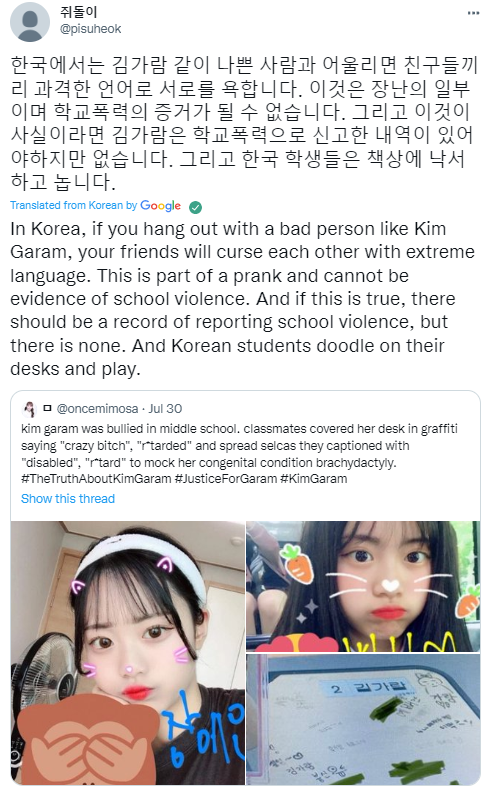Open the three-dot more options menu
The width and height of the screenshot is (483, 787).
coord(473,13)
